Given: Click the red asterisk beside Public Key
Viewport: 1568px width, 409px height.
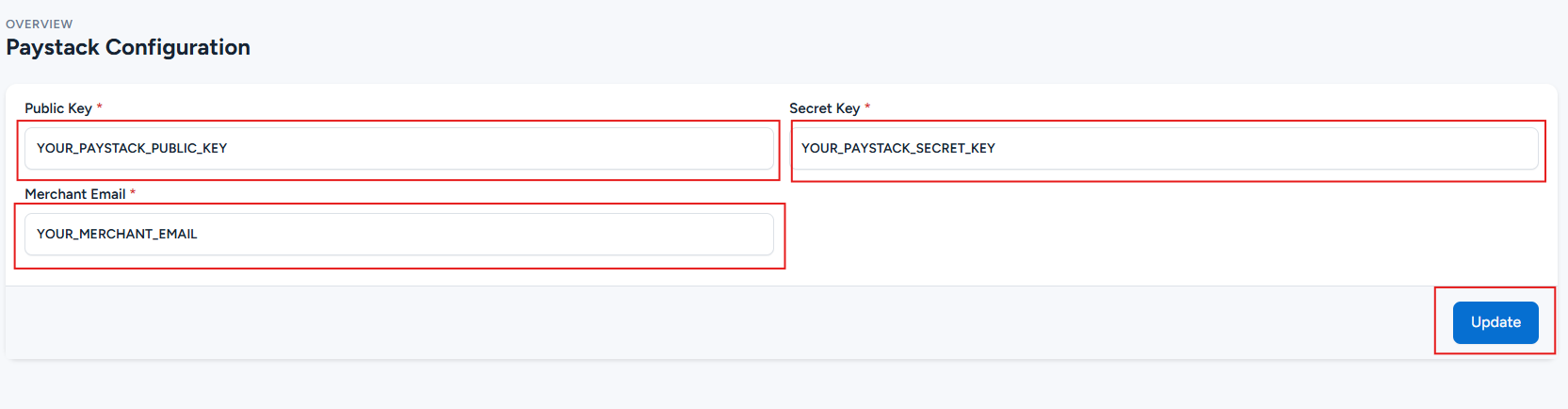Looking at the screenshot, I should (x=99, y=107).
